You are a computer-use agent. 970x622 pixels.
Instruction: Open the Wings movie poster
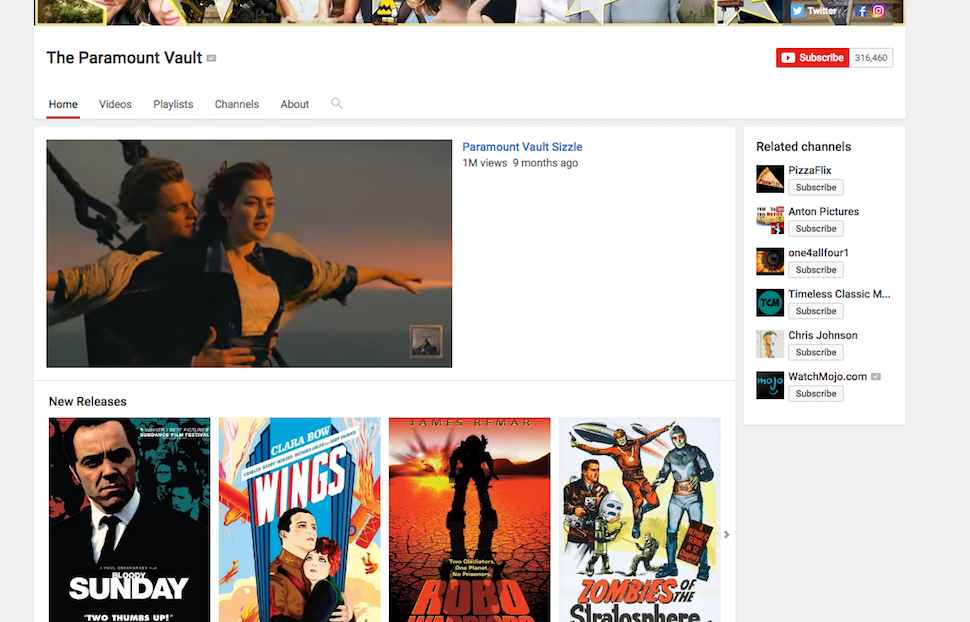299,520
